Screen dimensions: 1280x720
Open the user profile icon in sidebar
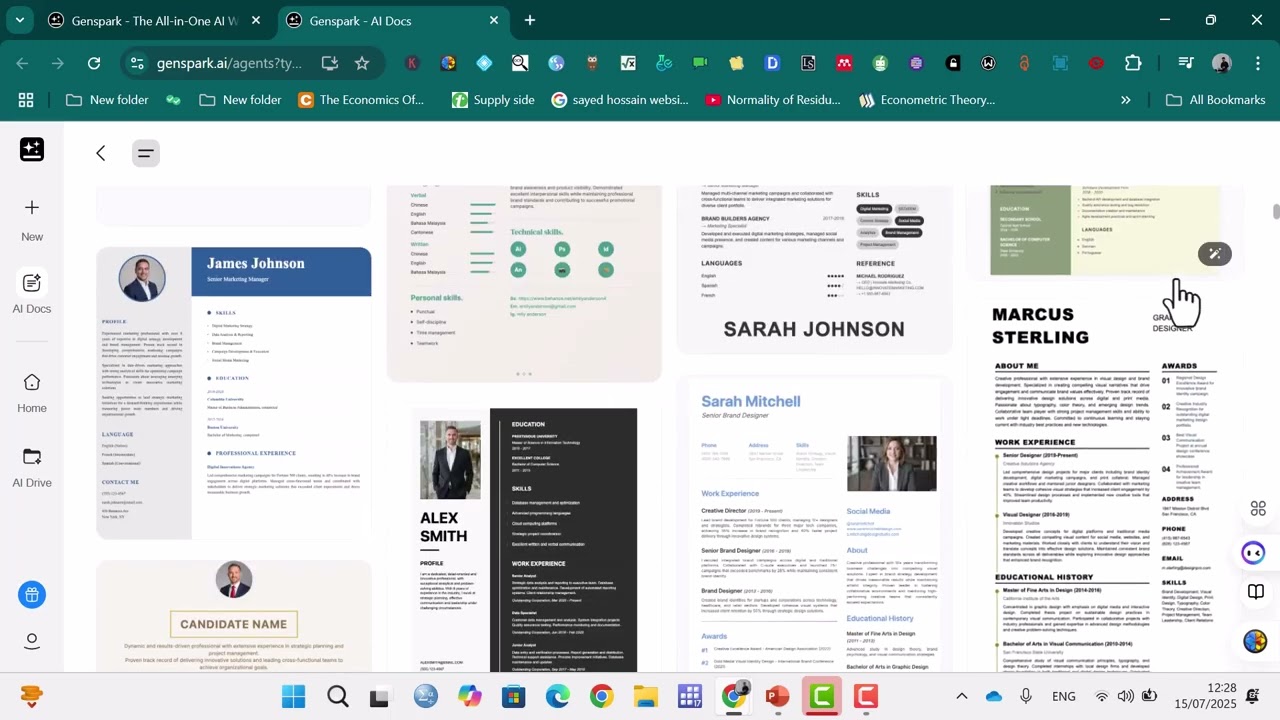coord(32,641)
